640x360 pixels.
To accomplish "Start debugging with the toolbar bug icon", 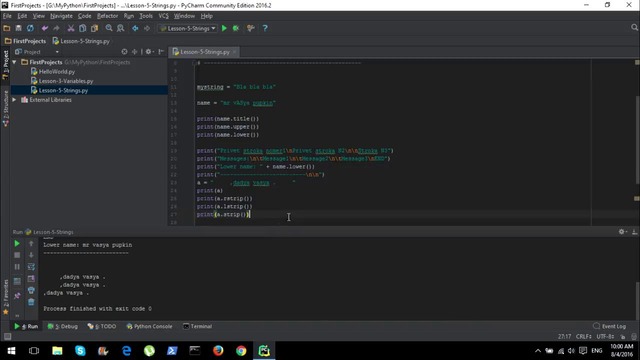I will (236, 28).
